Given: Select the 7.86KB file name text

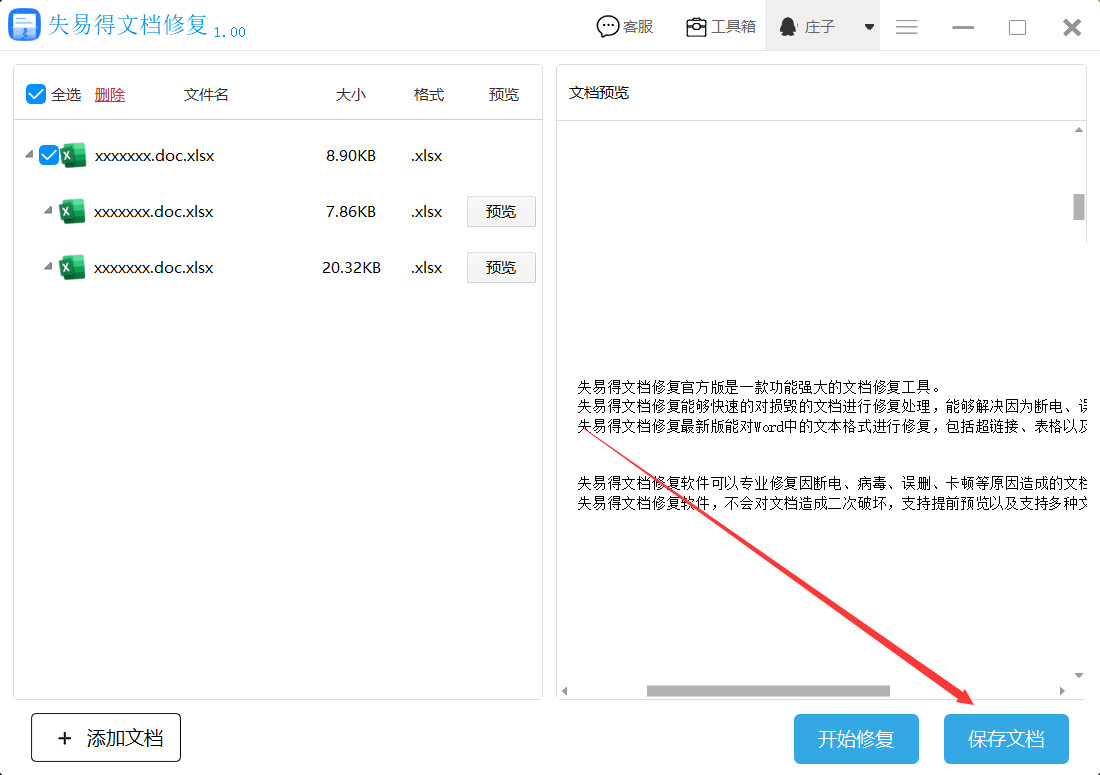Looking at the screenshot, I should pyautogui.click(x=154, y=212).
